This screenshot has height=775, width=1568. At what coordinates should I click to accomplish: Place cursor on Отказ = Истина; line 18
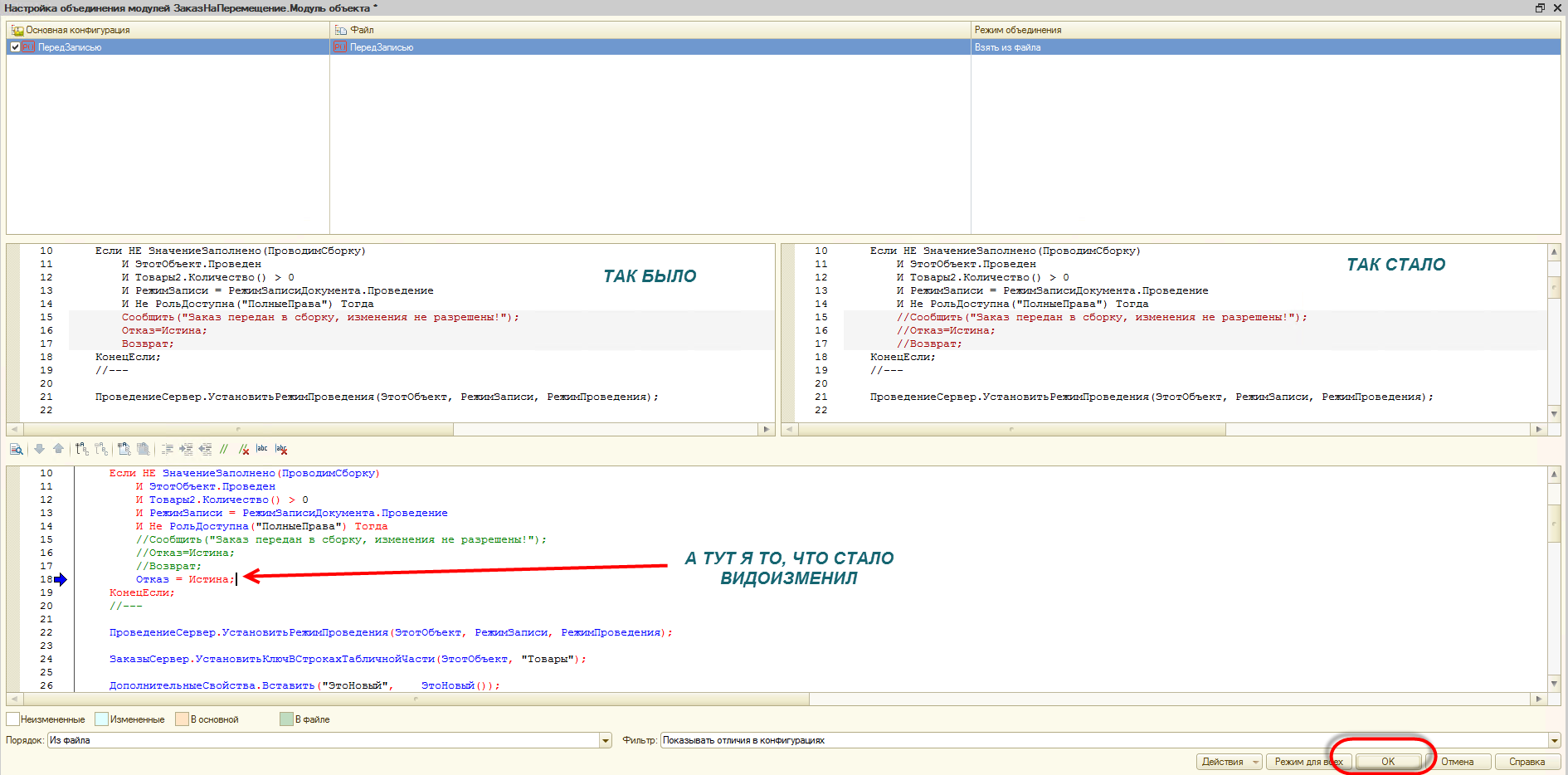(185, 579)
